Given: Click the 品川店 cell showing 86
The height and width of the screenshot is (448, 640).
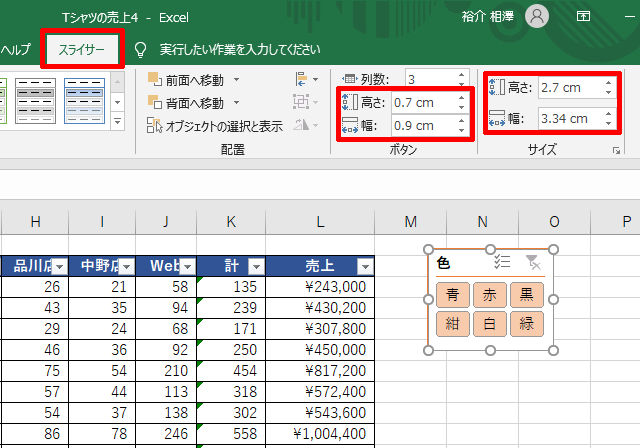Looking at the screenshot, I should pos(35,434).
